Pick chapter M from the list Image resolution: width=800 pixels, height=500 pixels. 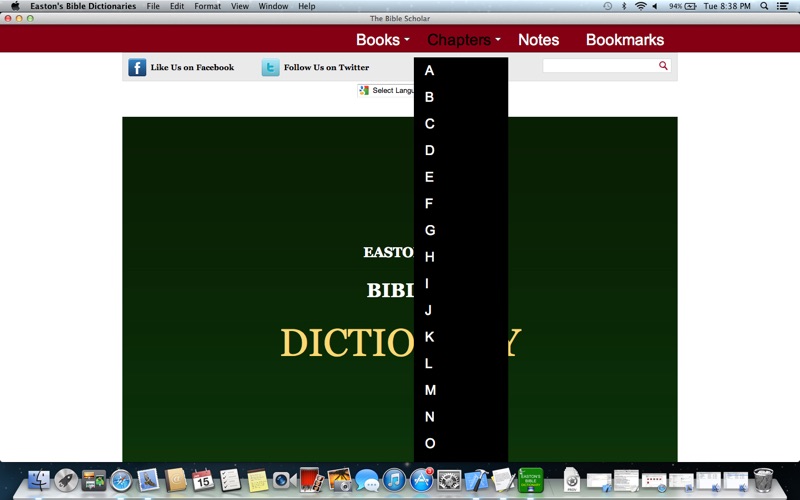click(x=461, y=390)
